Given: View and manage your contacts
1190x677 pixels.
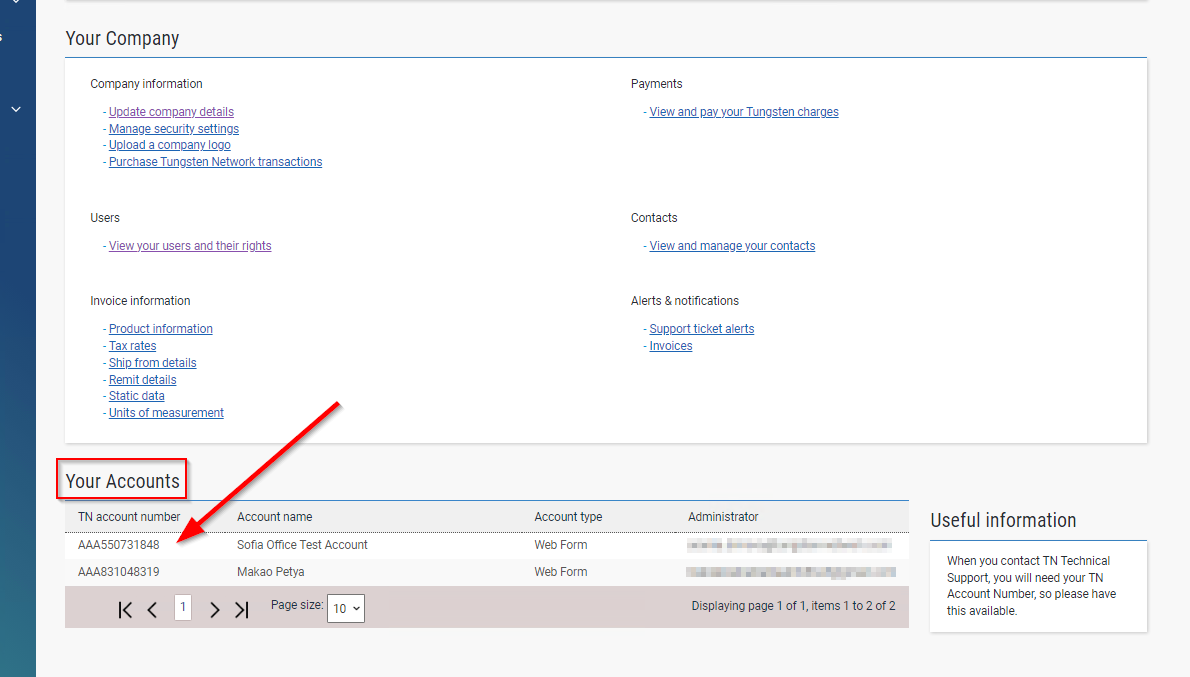Looking at the screenshot, I should [x=732, y=245].
